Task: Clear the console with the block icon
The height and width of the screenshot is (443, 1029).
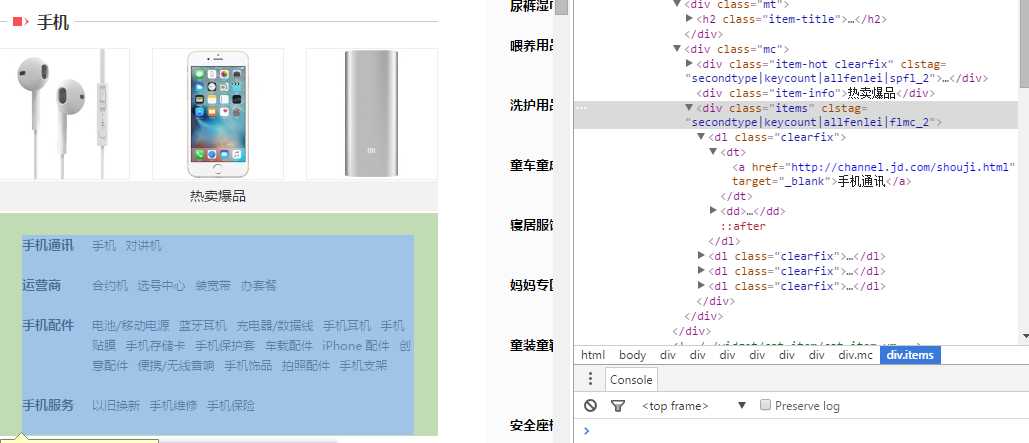Action: click(x=591, y=406)
